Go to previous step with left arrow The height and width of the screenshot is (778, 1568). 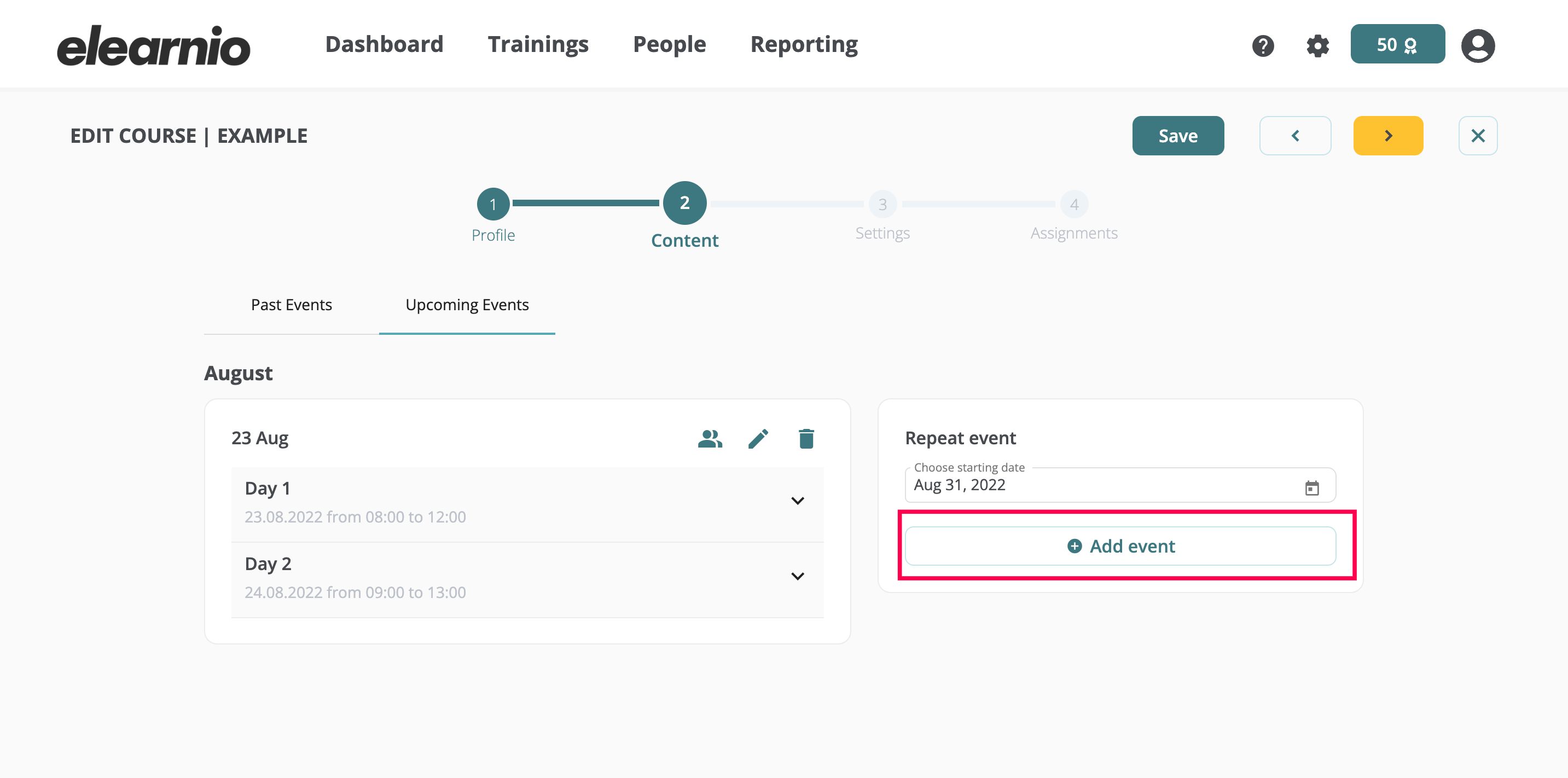click(1296, 136)
